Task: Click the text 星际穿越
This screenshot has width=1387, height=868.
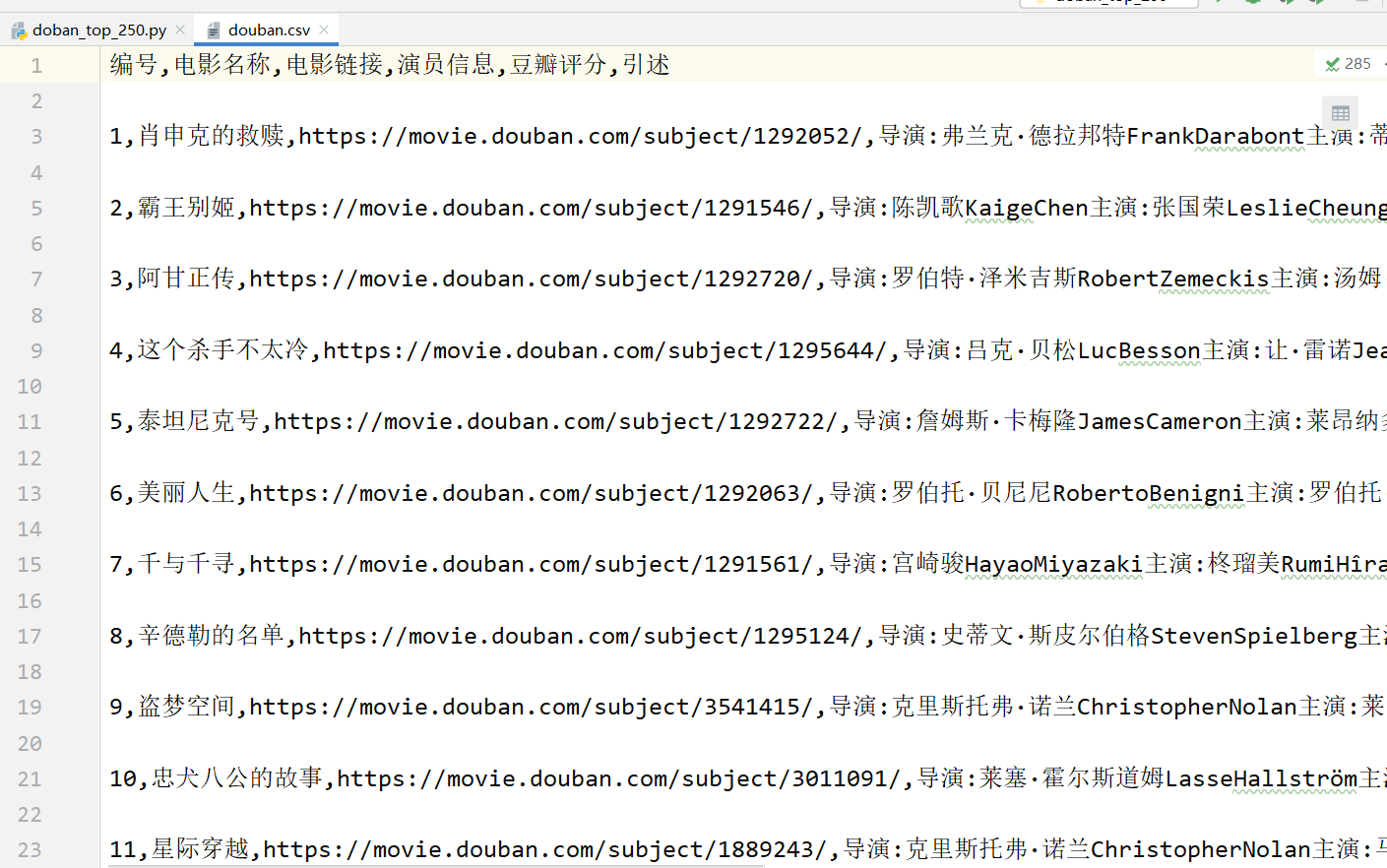Action: pos(200,849)
